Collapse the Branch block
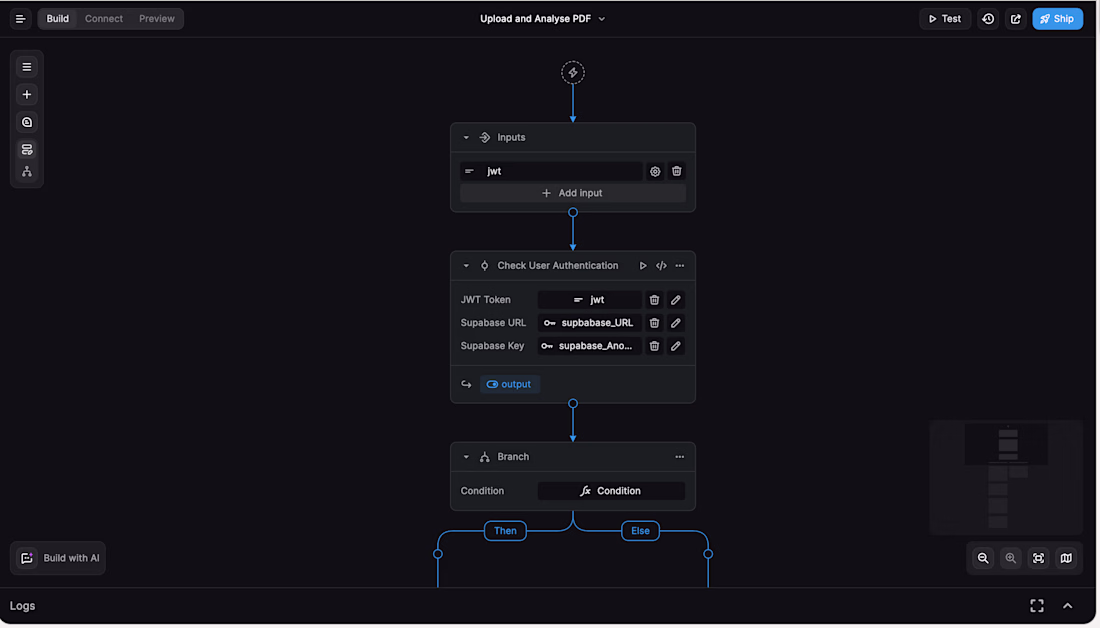The image size is (1100, 628). 466,457
